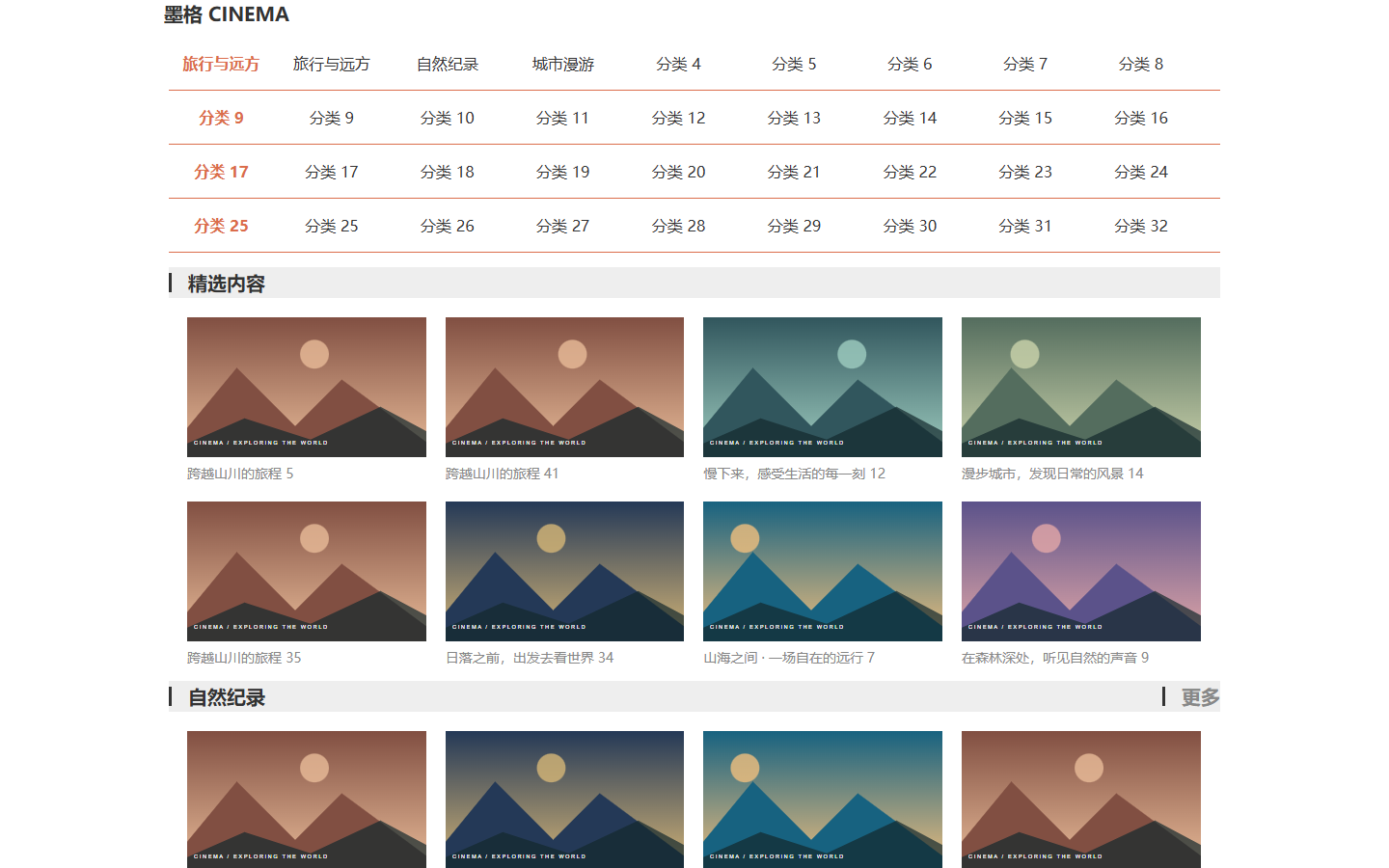Open the 墨格 CINEMA site logo
This screenshot has width=1389, height=868.
226,14
